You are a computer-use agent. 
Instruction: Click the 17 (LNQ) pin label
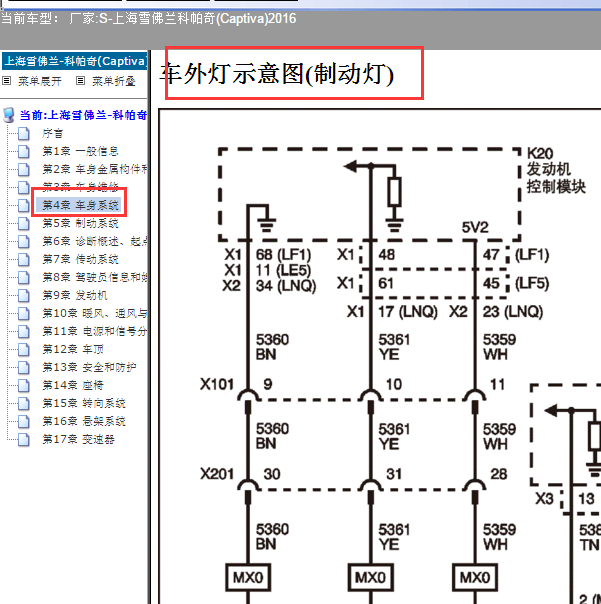point(408,312)
